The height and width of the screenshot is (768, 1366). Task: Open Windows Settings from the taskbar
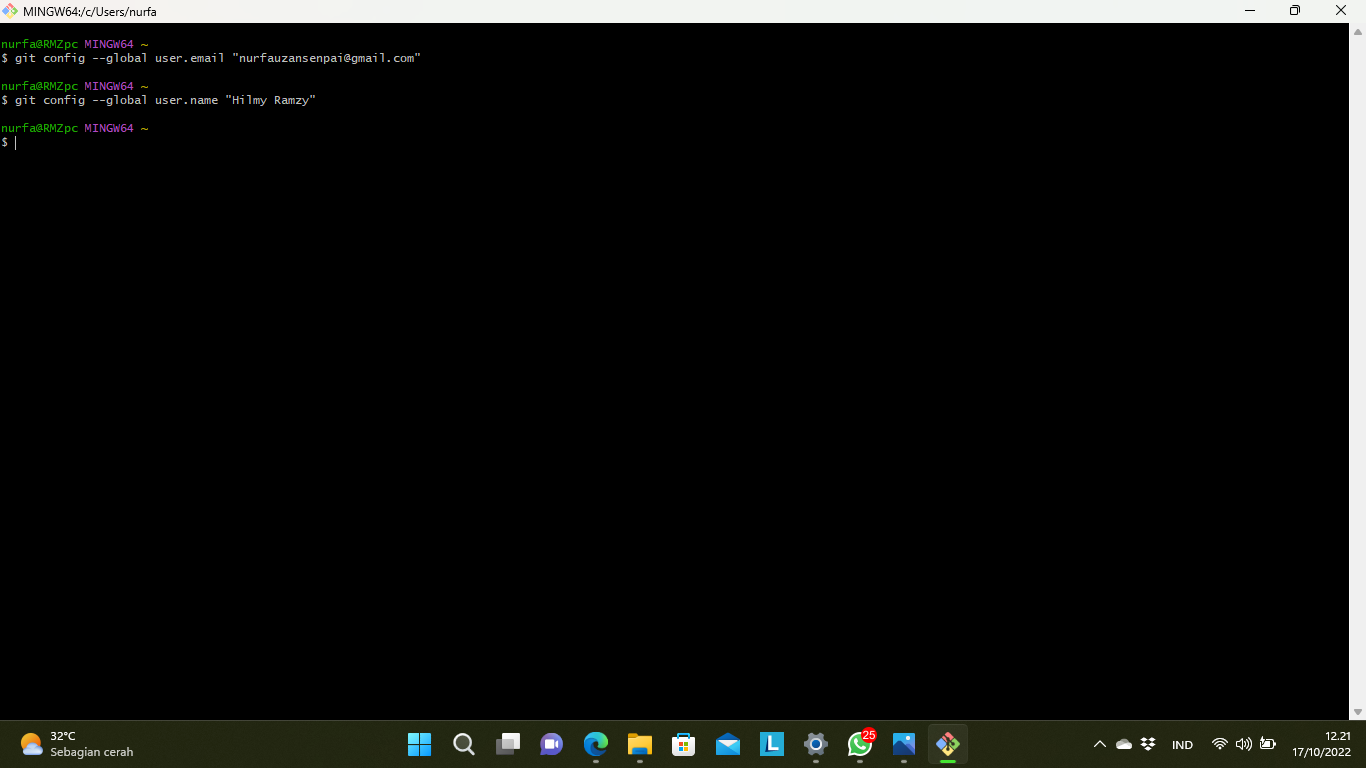[x=816, y=744]
